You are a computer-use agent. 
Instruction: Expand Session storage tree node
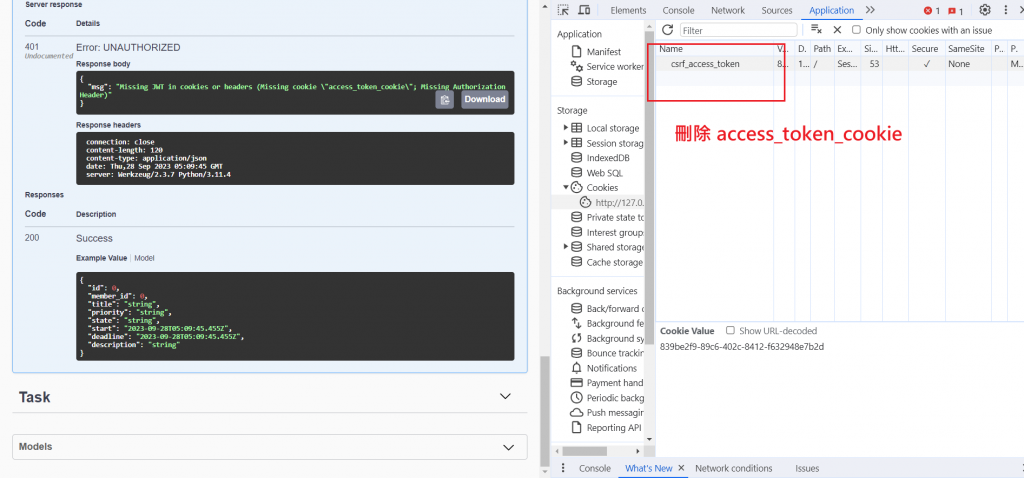(x=565, y=143)
